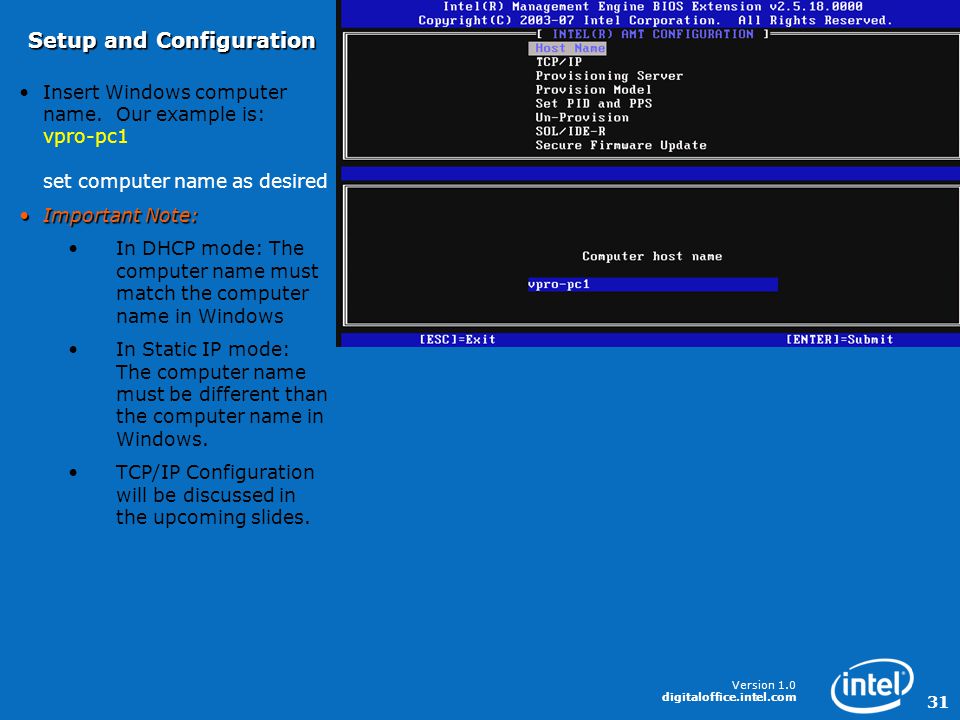Viewport: 960px width, 720px height.
Task: Click the slide number 31
Action: coord(937,702)
